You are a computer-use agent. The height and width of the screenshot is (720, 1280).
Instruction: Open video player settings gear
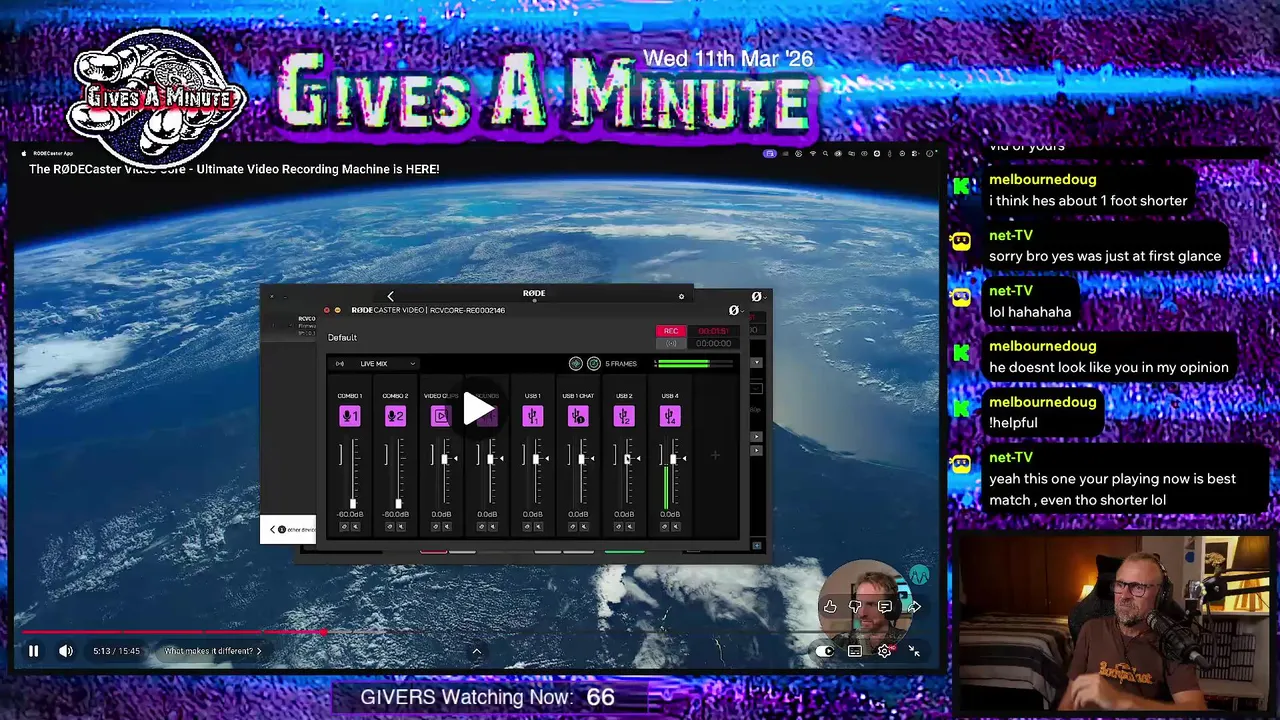885,651
